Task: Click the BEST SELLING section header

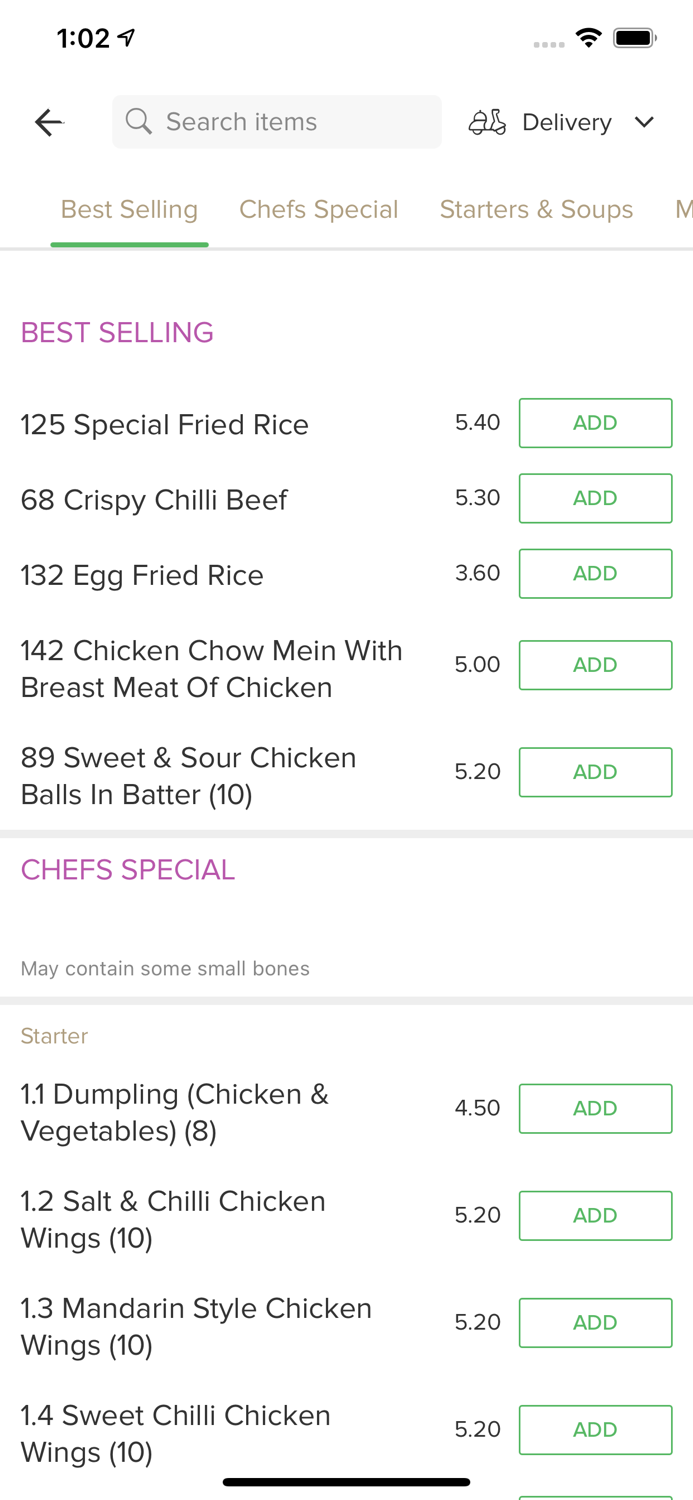Action: coord(117,332)
